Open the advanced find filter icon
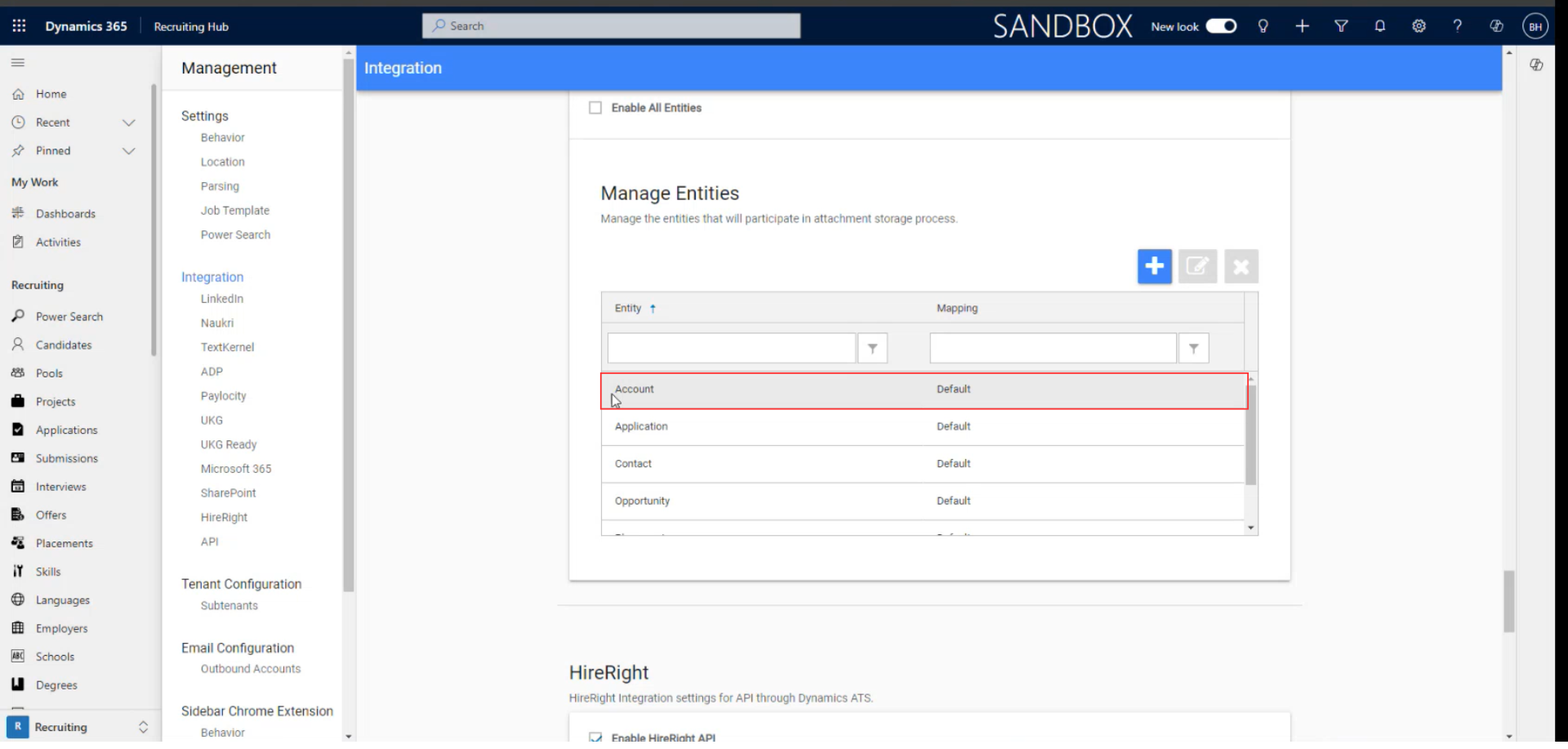1568x749 pixels. [1341, 26]
